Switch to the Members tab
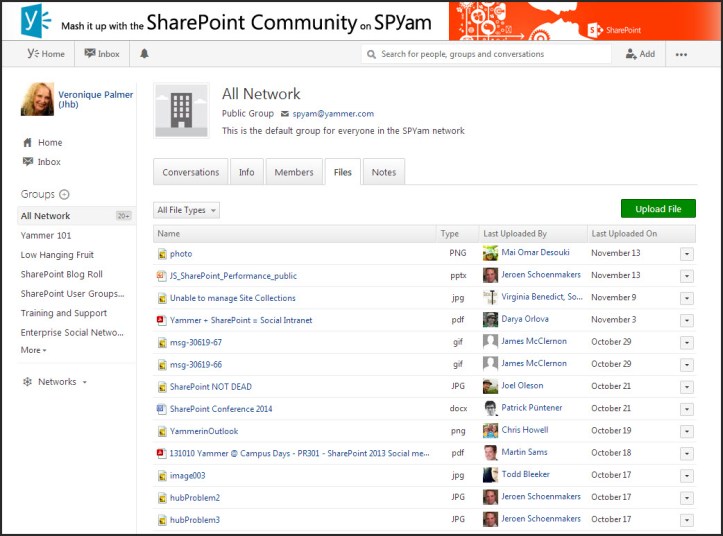The width and height of the screenshot is (723, 536). point(294,172)
